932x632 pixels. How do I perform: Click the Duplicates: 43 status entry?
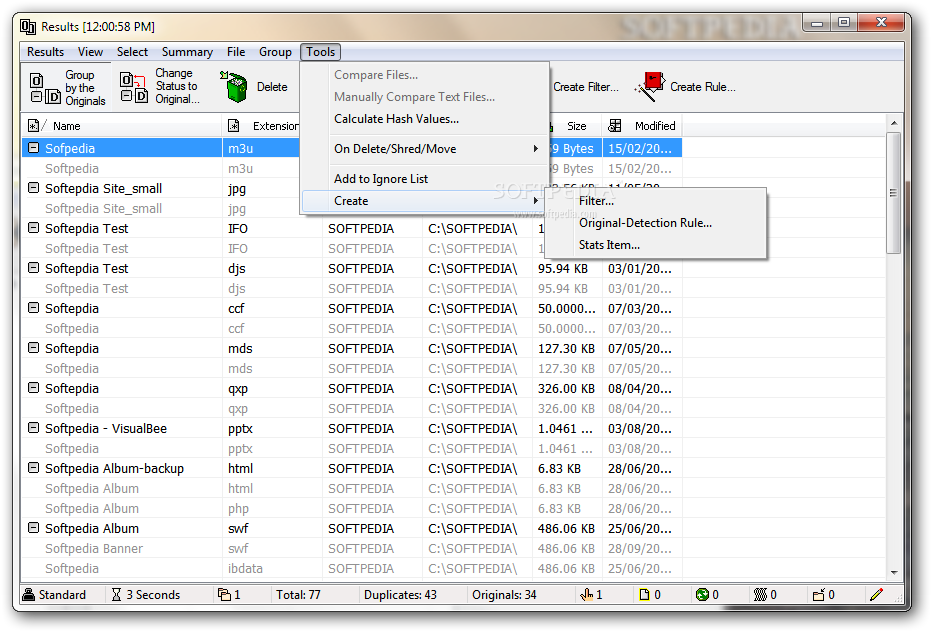tap(400, 595)
